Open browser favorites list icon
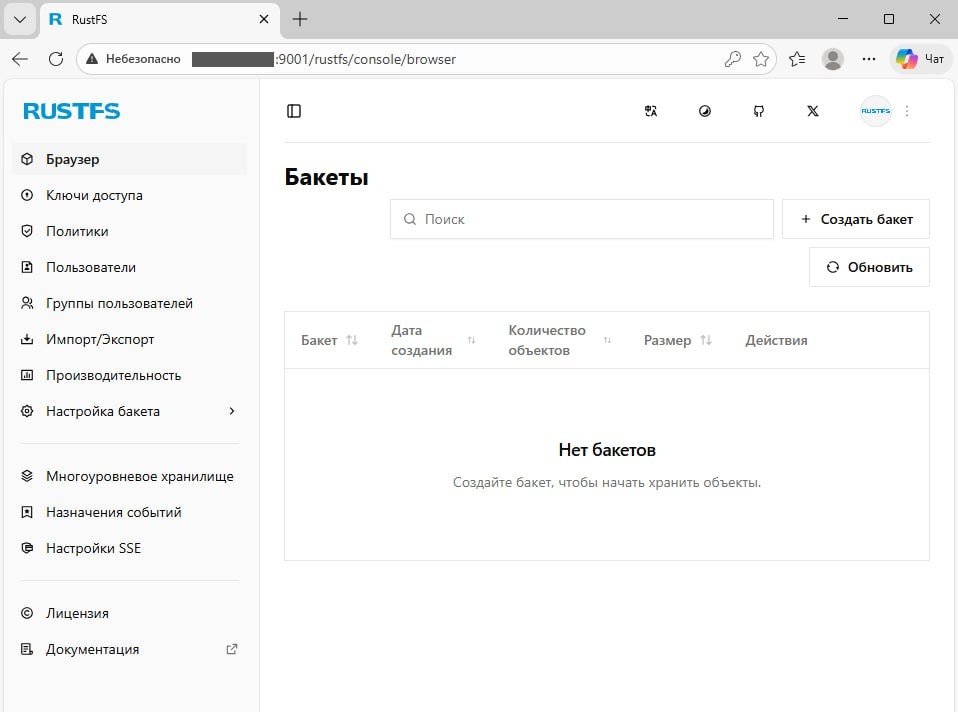 click(797, 59)
